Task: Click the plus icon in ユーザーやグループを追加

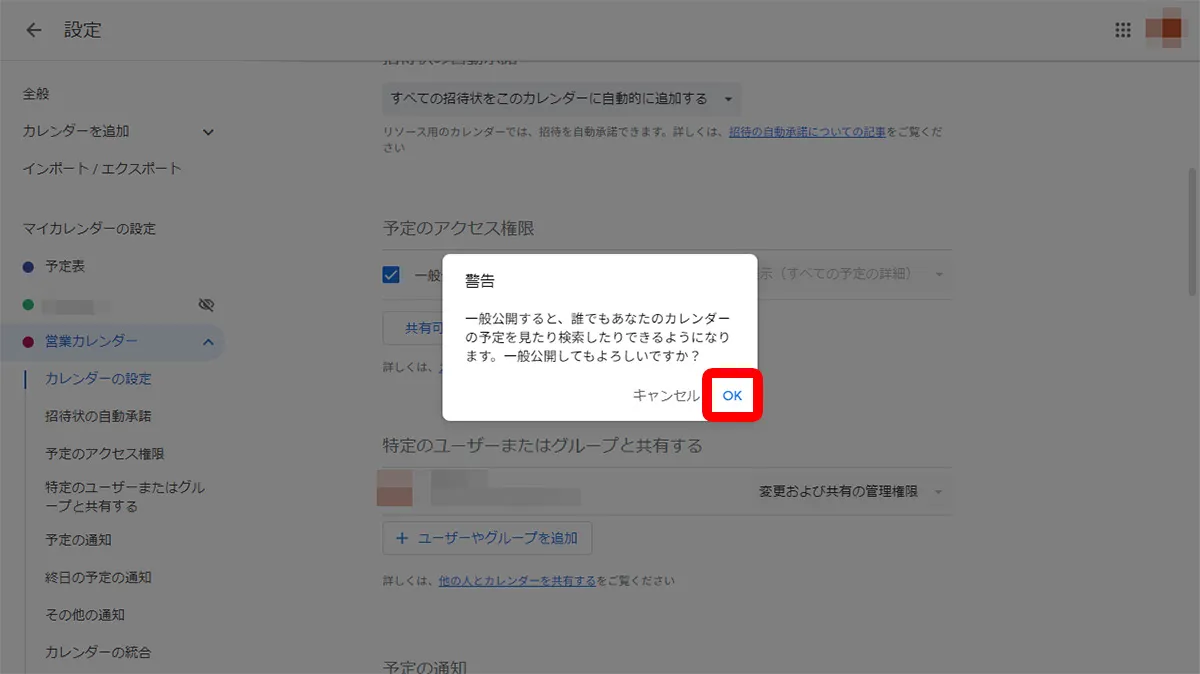Action: click(x=400, y=538)
